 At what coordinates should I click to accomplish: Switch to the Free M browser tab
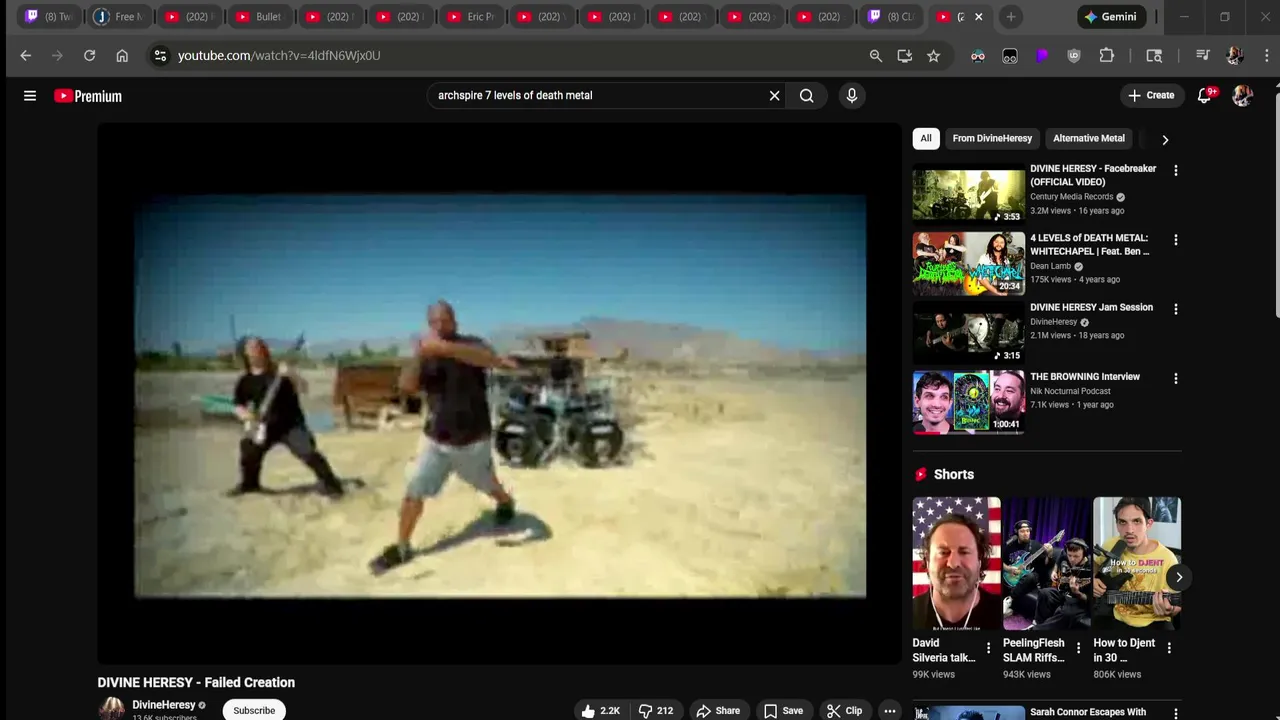(120, 17)
